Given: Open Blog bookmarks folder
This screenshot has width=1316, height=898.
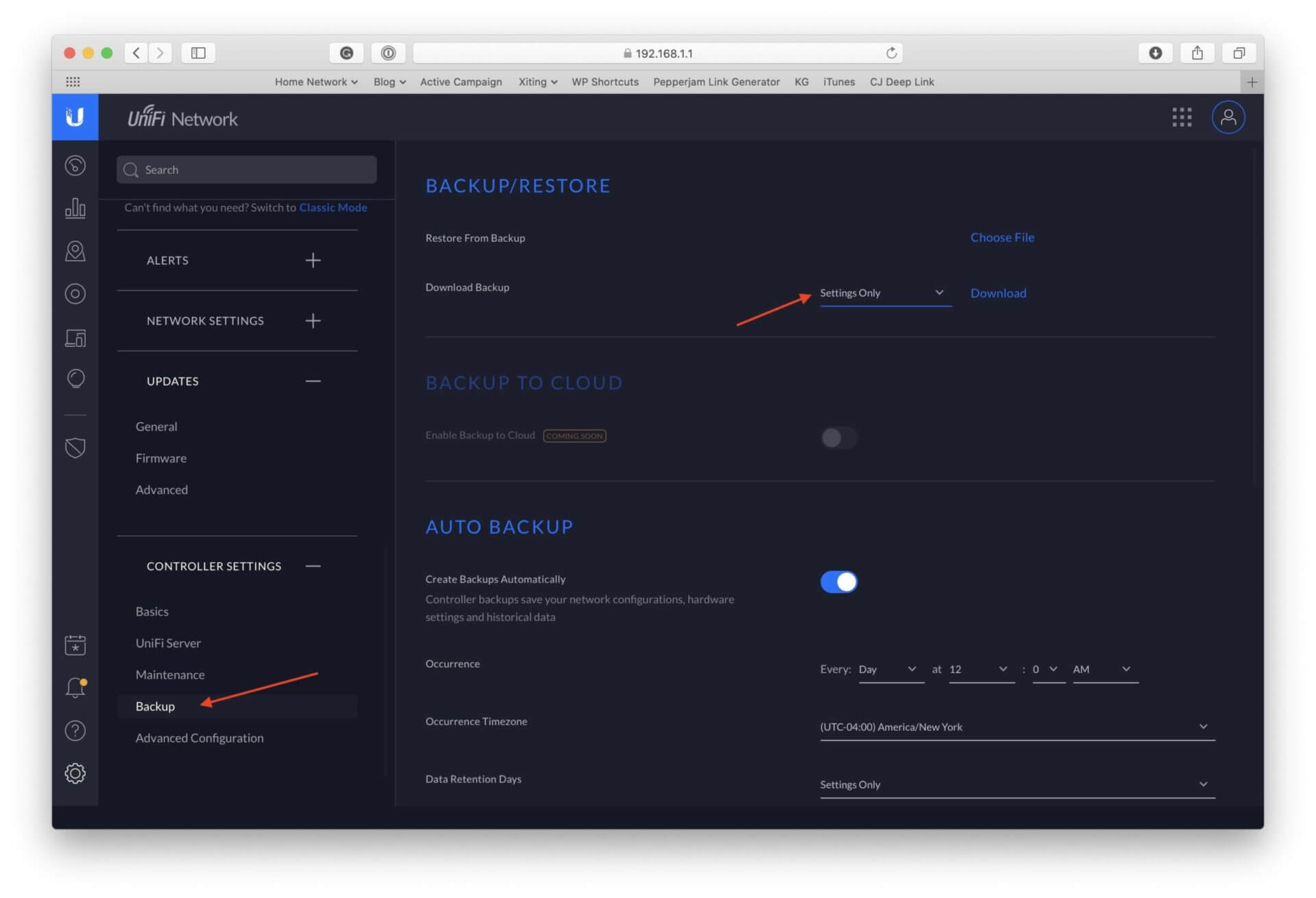Looking at the screenshot, I should click(x=389, y=82).
